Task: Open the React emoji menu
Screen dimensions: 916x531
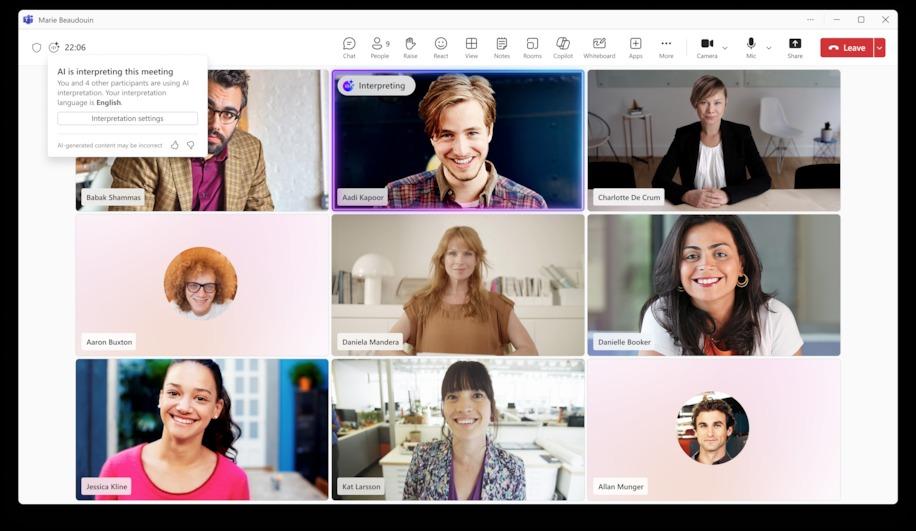Action: click(x=440, y=47)
